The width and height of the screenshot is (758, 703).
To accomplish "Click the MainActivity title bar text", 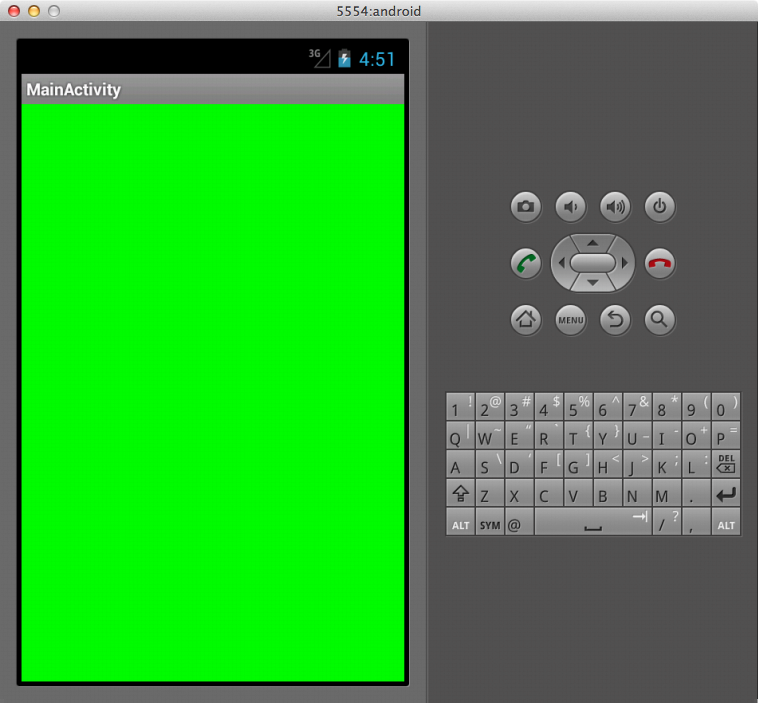I will [73, 90].
